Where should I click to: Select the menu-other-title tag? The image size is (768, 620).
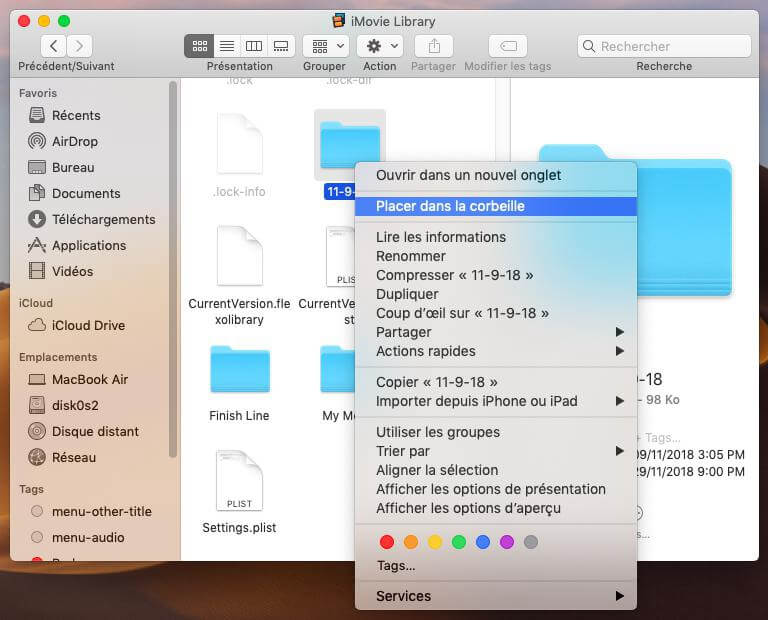(x=93, y=511)
